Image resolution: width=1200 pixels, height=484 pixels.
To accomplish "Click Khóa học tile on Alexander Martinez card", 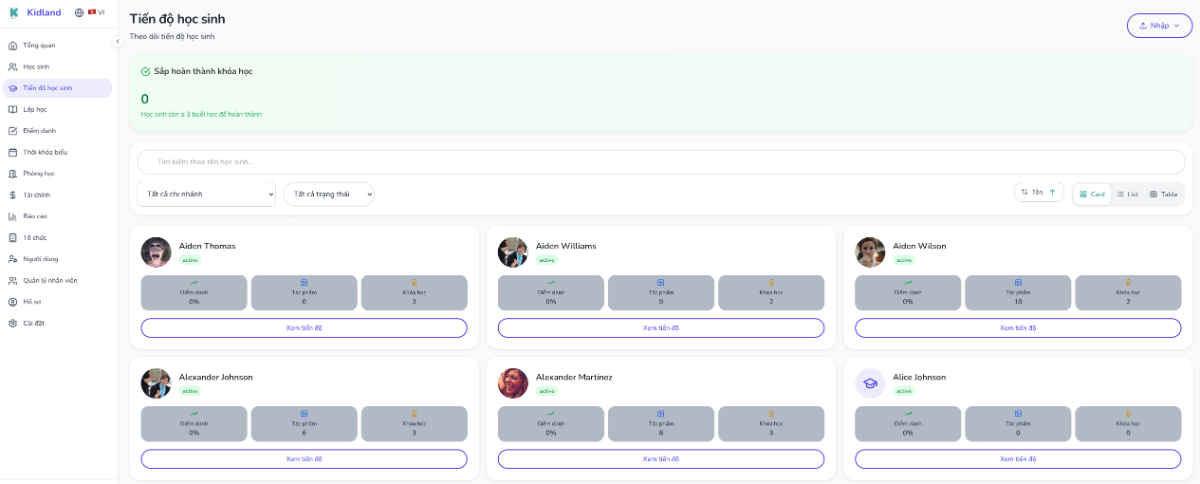I will pos(771,423).
